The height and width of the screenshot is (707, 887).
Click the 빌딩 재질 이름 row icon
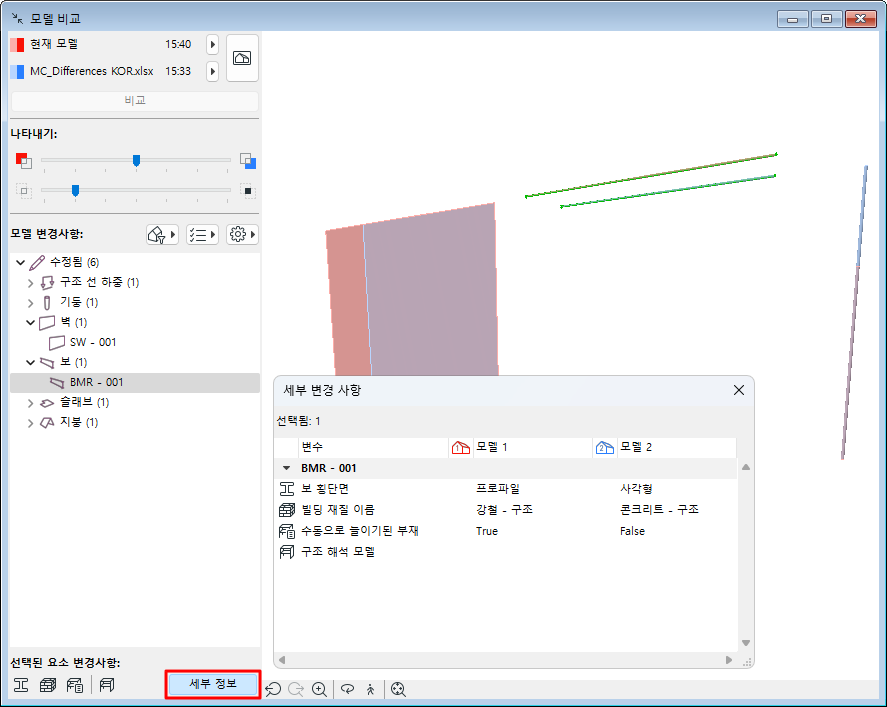(287, 510)
